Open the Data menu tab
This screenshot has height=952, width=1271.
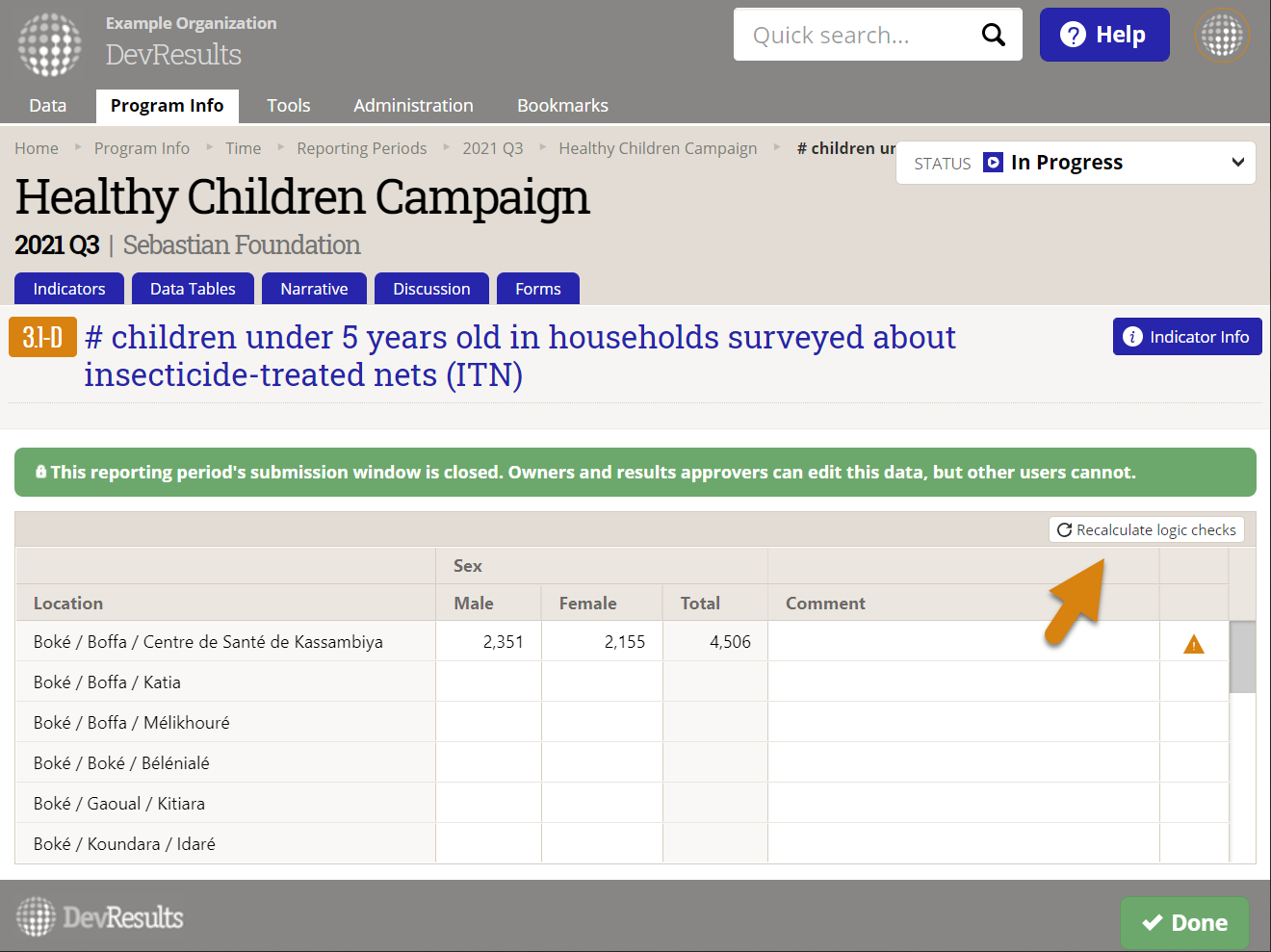pyautogui.click(x=48, y=106)
